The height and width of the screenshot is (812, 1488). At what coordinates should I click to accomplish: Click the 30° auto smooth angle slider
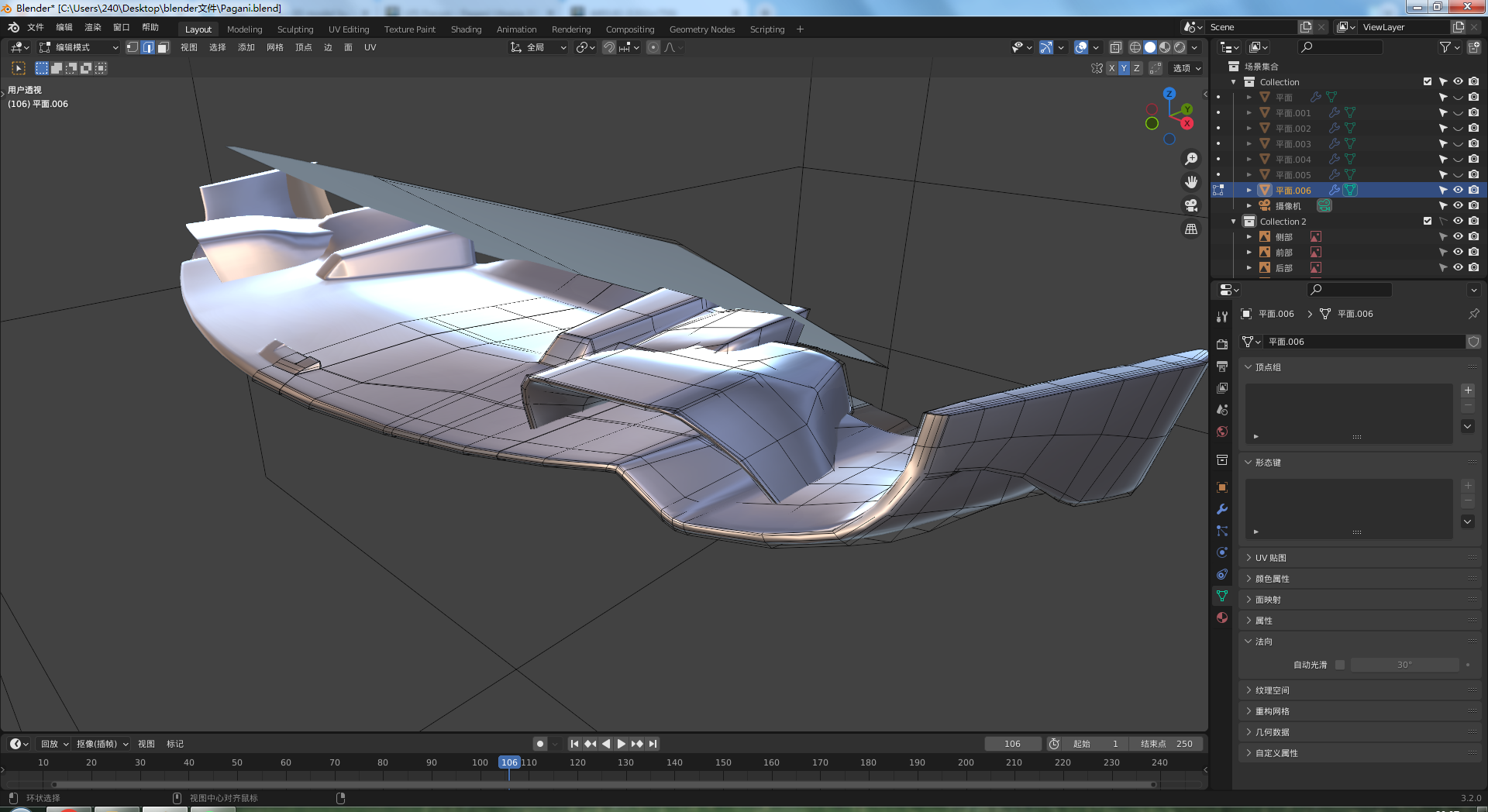point(1404,665)
